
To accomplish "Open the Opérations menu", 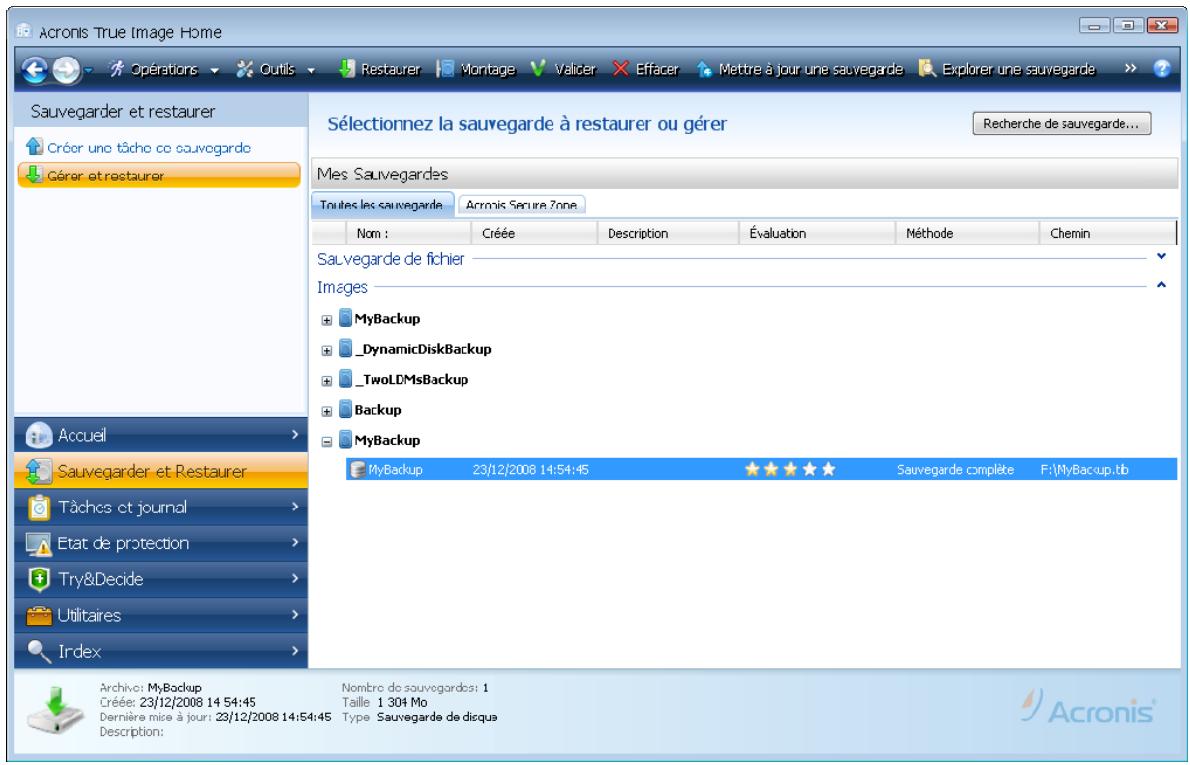I will click(x=163, y=70).
